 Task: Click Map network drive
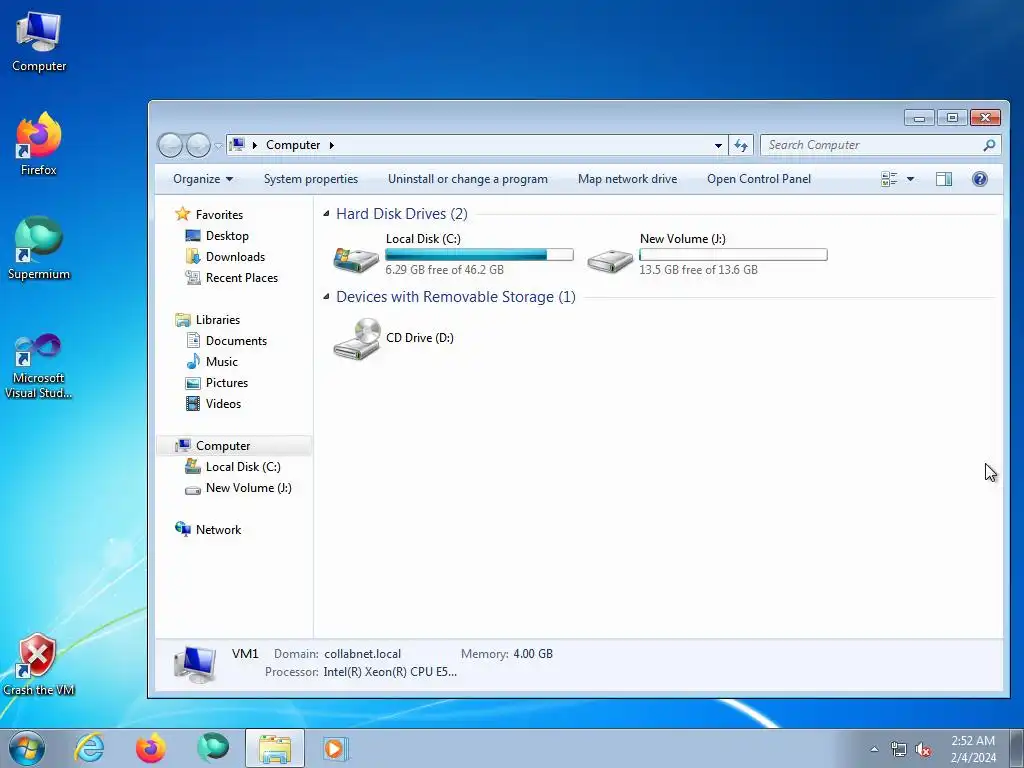(x=627, y=179)
